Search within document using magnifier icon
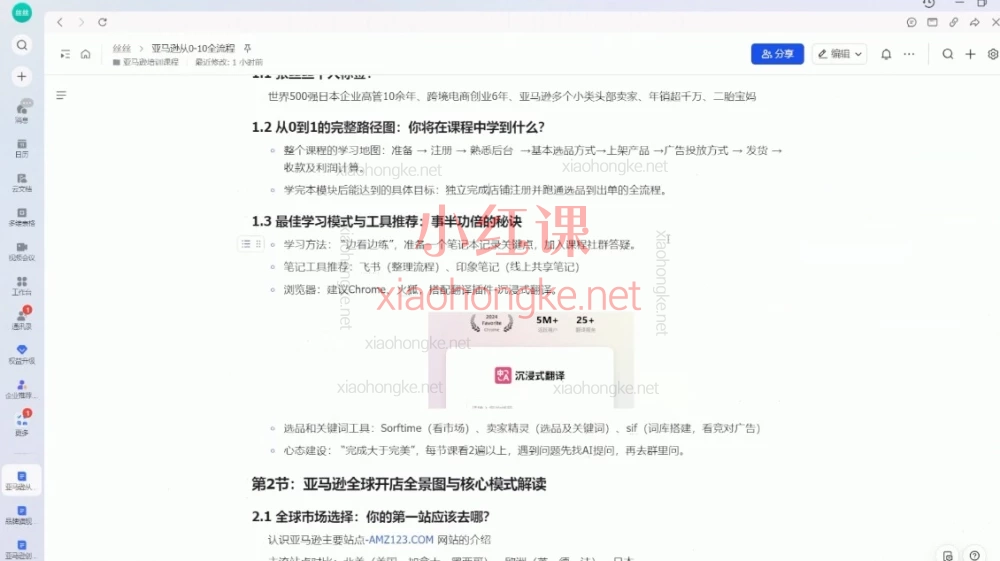The width and height of the screenshot is (1000, 561). click(948, 54)
